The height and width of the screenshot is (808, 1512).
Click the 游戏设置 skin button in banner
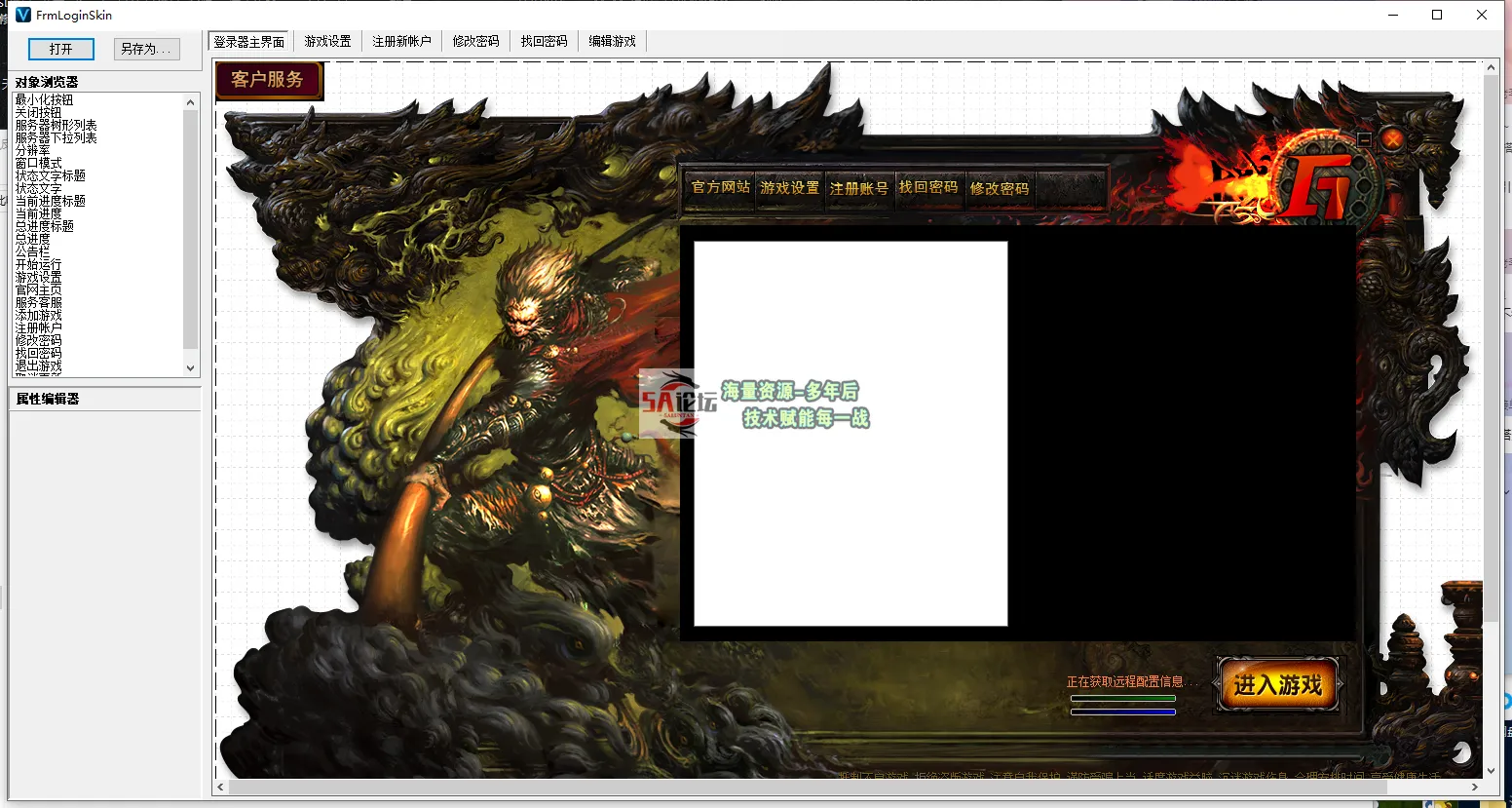click(789, 187)
